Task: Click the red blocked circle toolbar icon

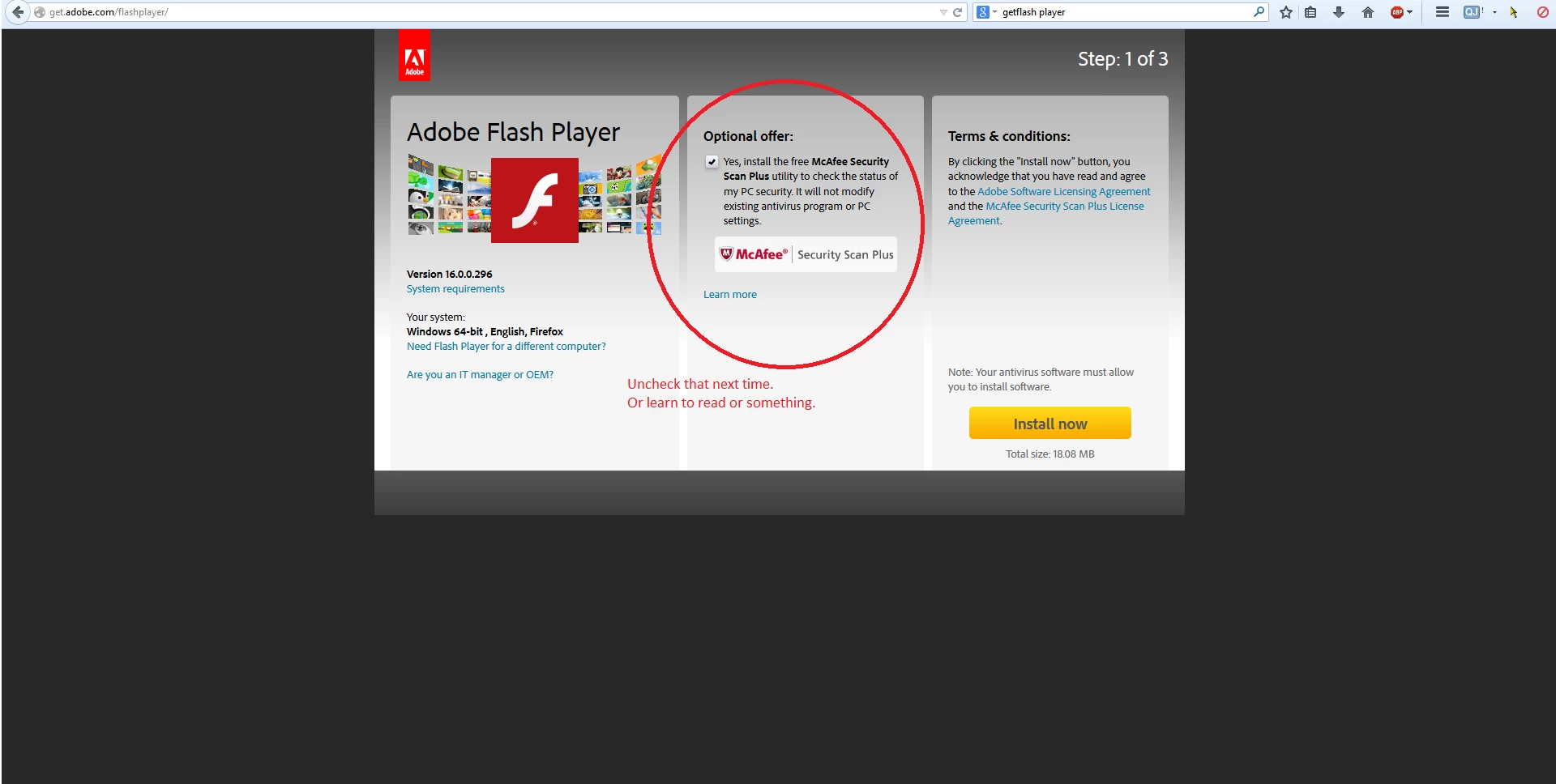Action: tap(1542, 12)
